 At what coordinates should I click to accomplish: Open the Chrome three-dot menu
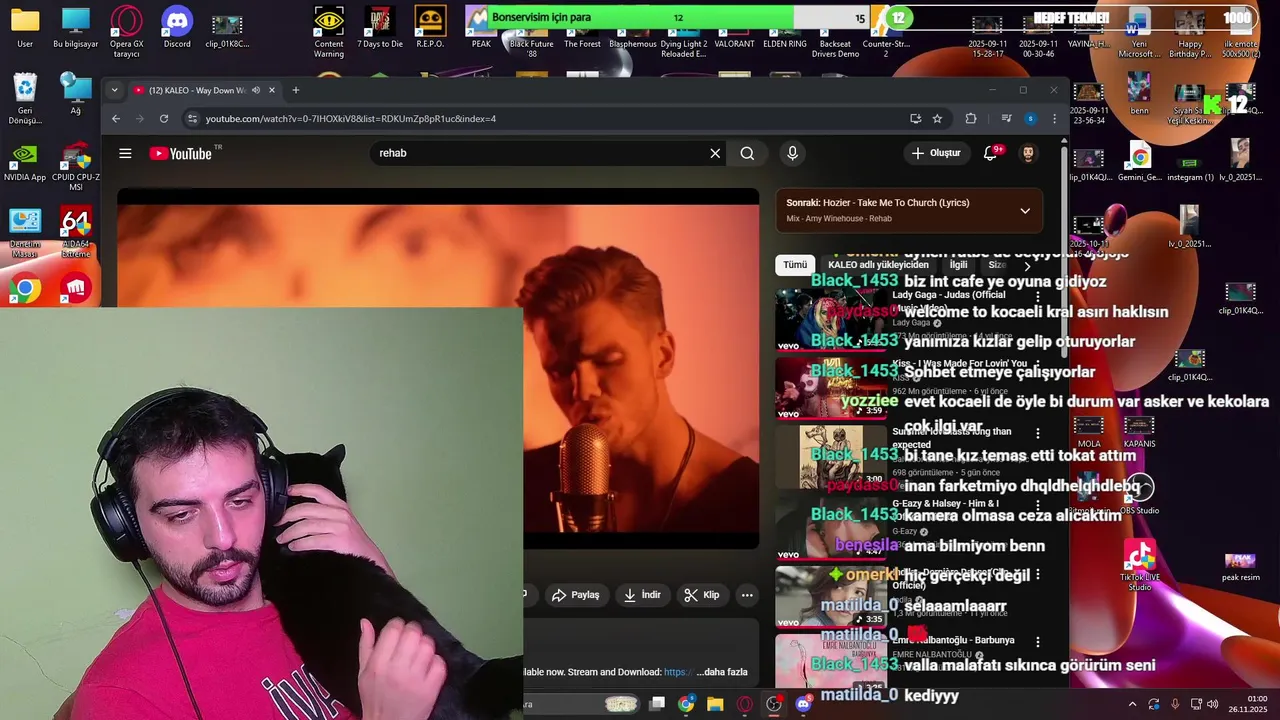coord(1054,118)
